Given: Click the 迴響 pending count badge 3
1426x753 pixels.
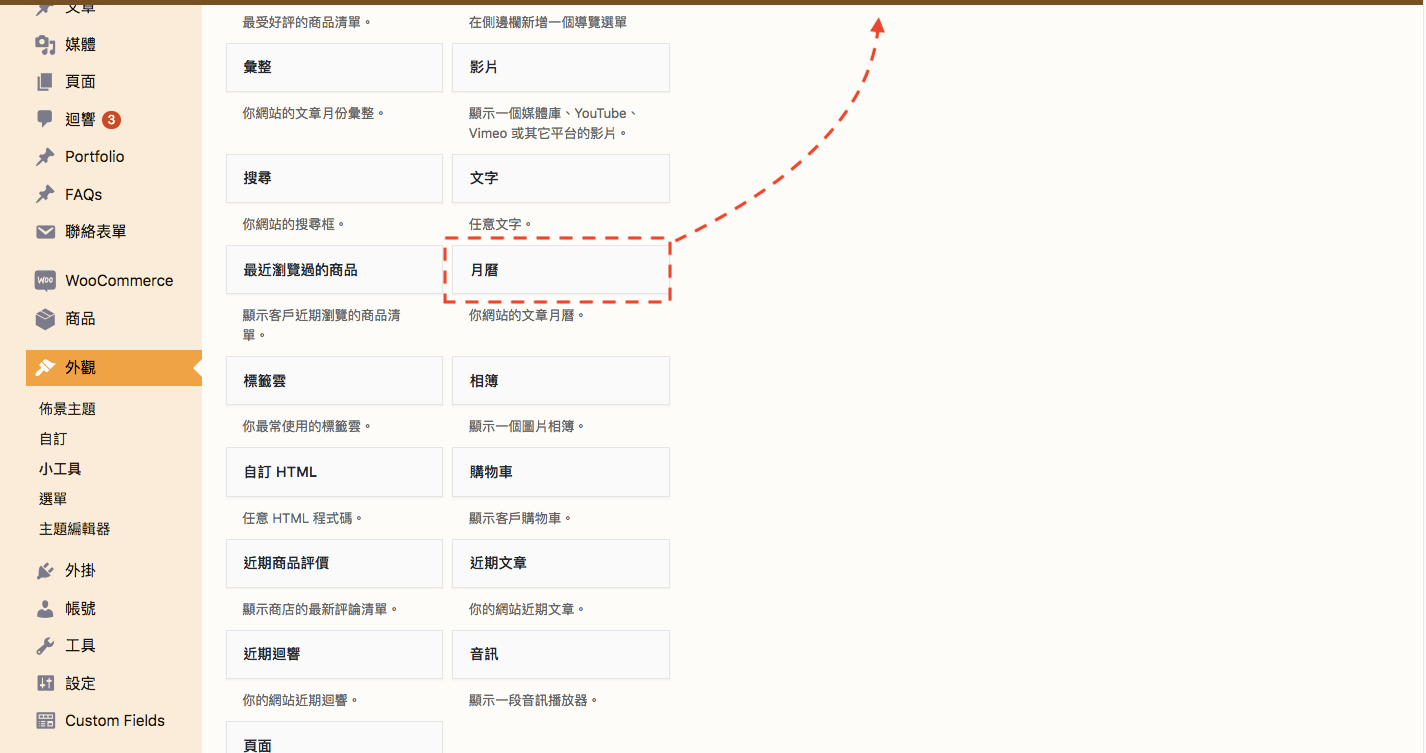Looking at the screenshot, I should 112,120.
